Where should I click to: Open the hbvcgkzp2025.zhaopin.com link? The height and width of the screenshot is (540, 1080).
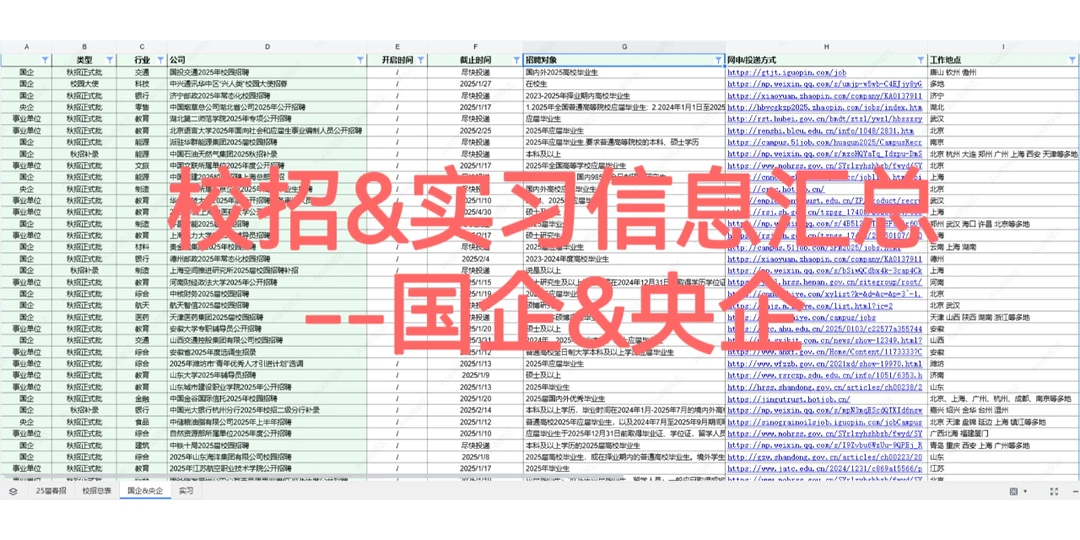click(824, 107)
